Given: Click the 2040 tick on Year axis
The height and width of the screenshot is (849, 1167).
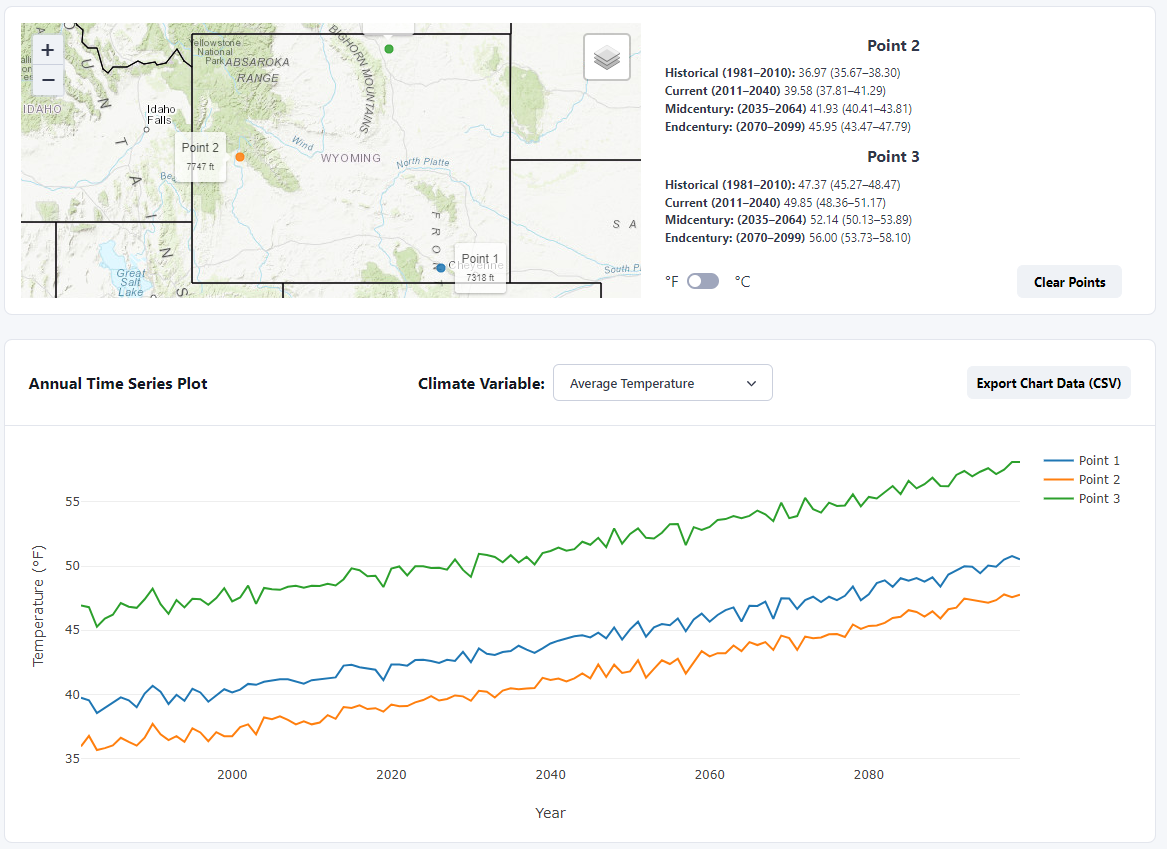Looking at the screenshot, I should click(550, 775).
